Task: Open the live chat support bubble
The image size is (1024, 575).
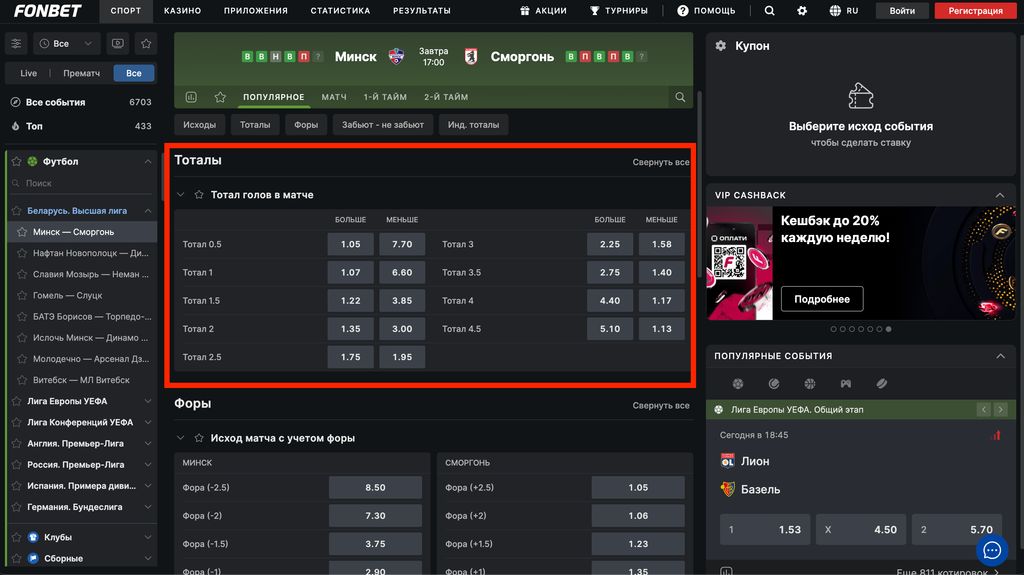Action: (x=991, y=550)
